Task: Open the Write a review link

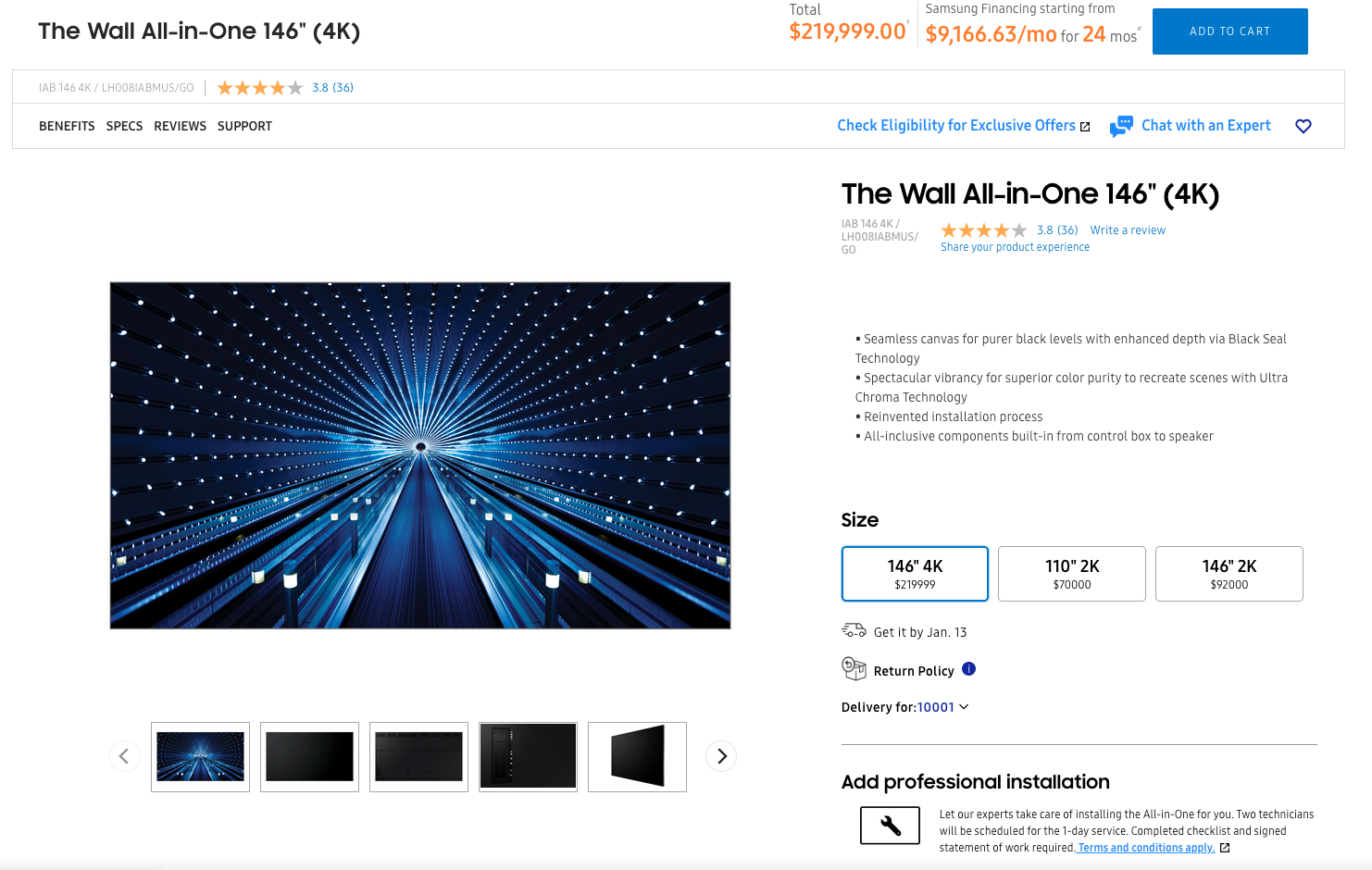Action: [x=1128, y=230]
